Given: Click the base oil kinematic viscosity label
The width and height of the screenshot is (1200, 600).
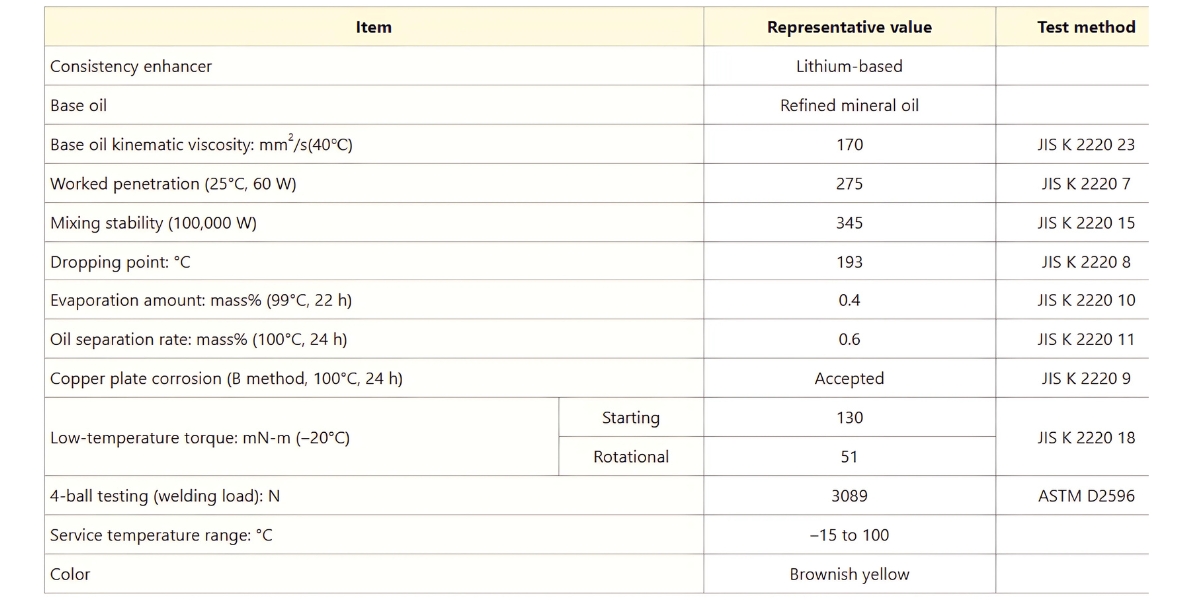Looking at the screenshot, I should click(x=201, y=144).
